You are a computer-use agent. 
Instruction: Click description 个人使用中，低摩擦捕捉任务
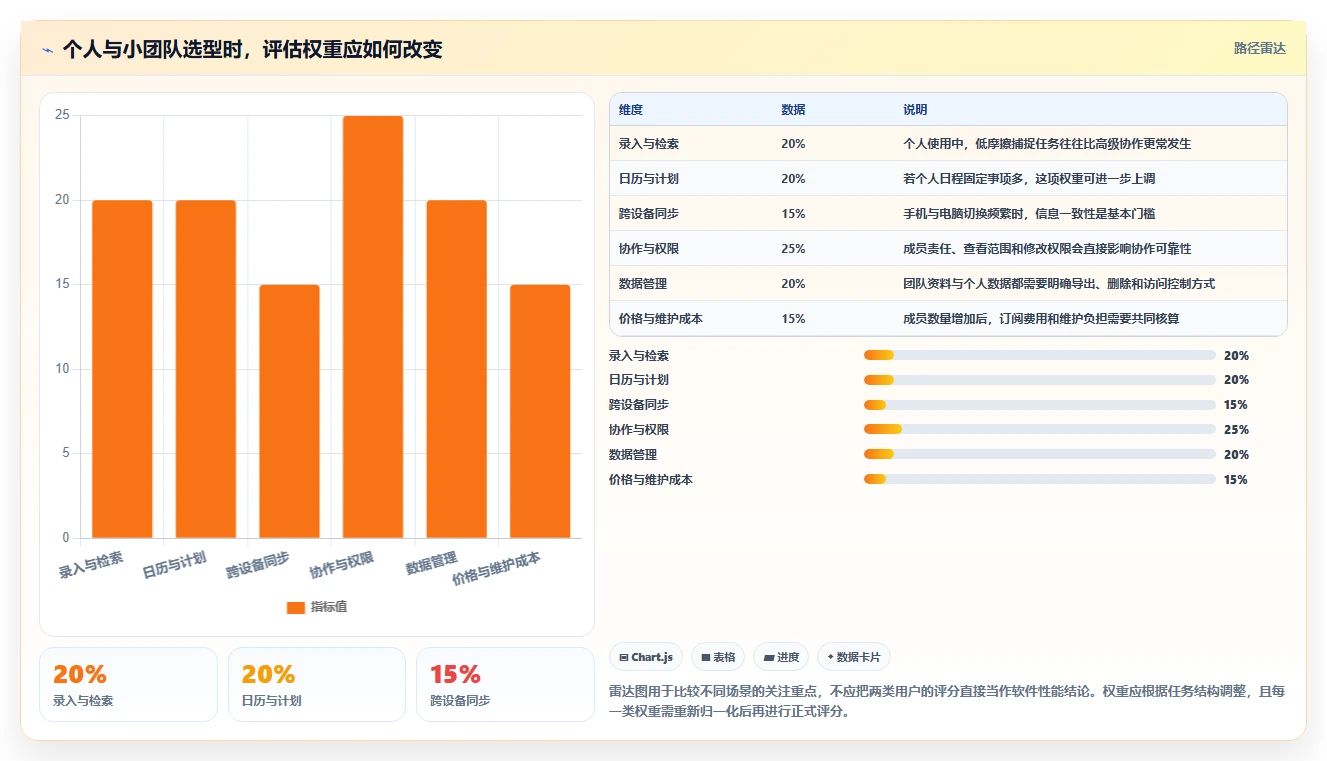(x=1047, y=144)
